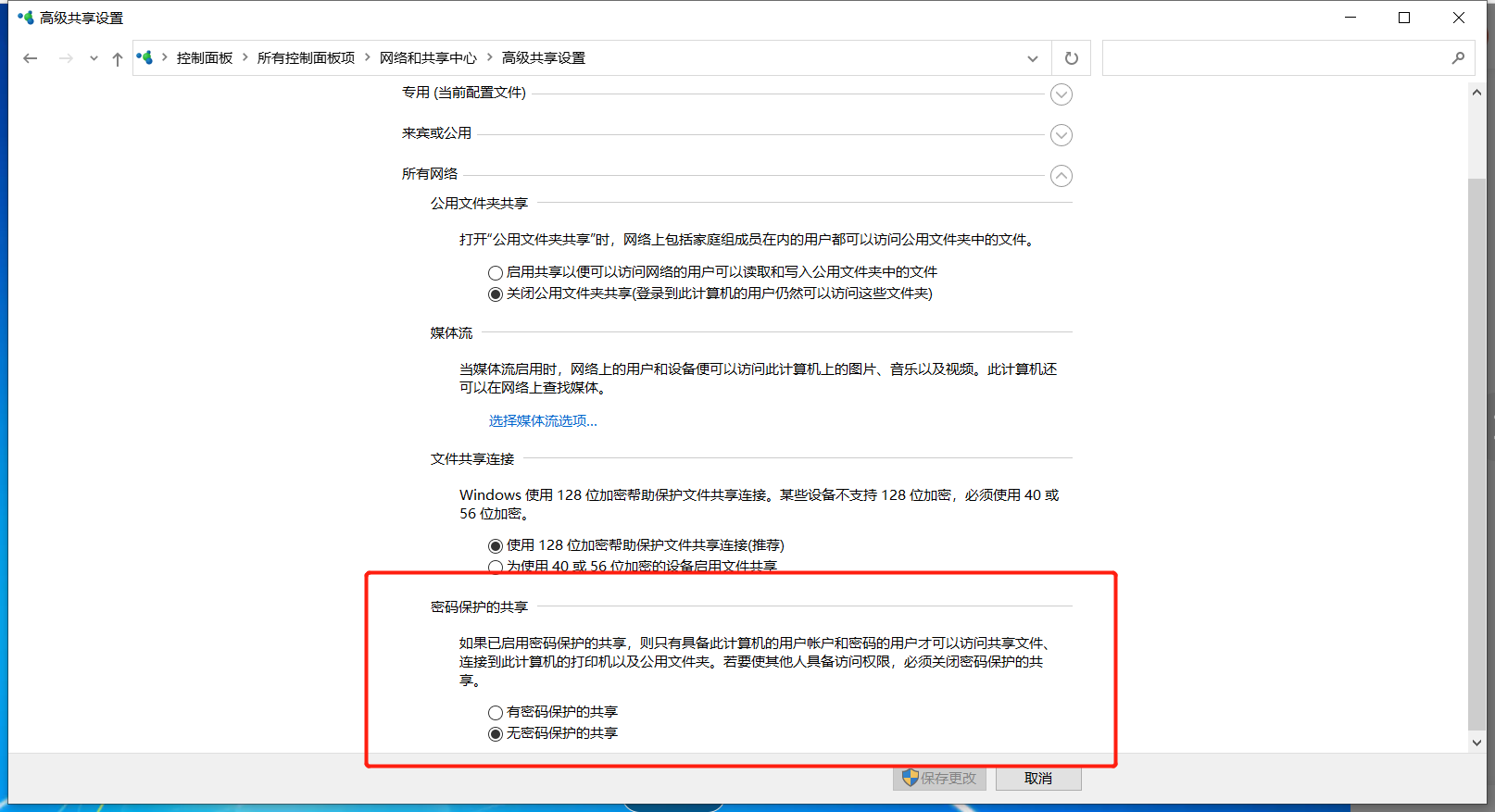Click 密码保护的共享 heading text

point(479,606)
